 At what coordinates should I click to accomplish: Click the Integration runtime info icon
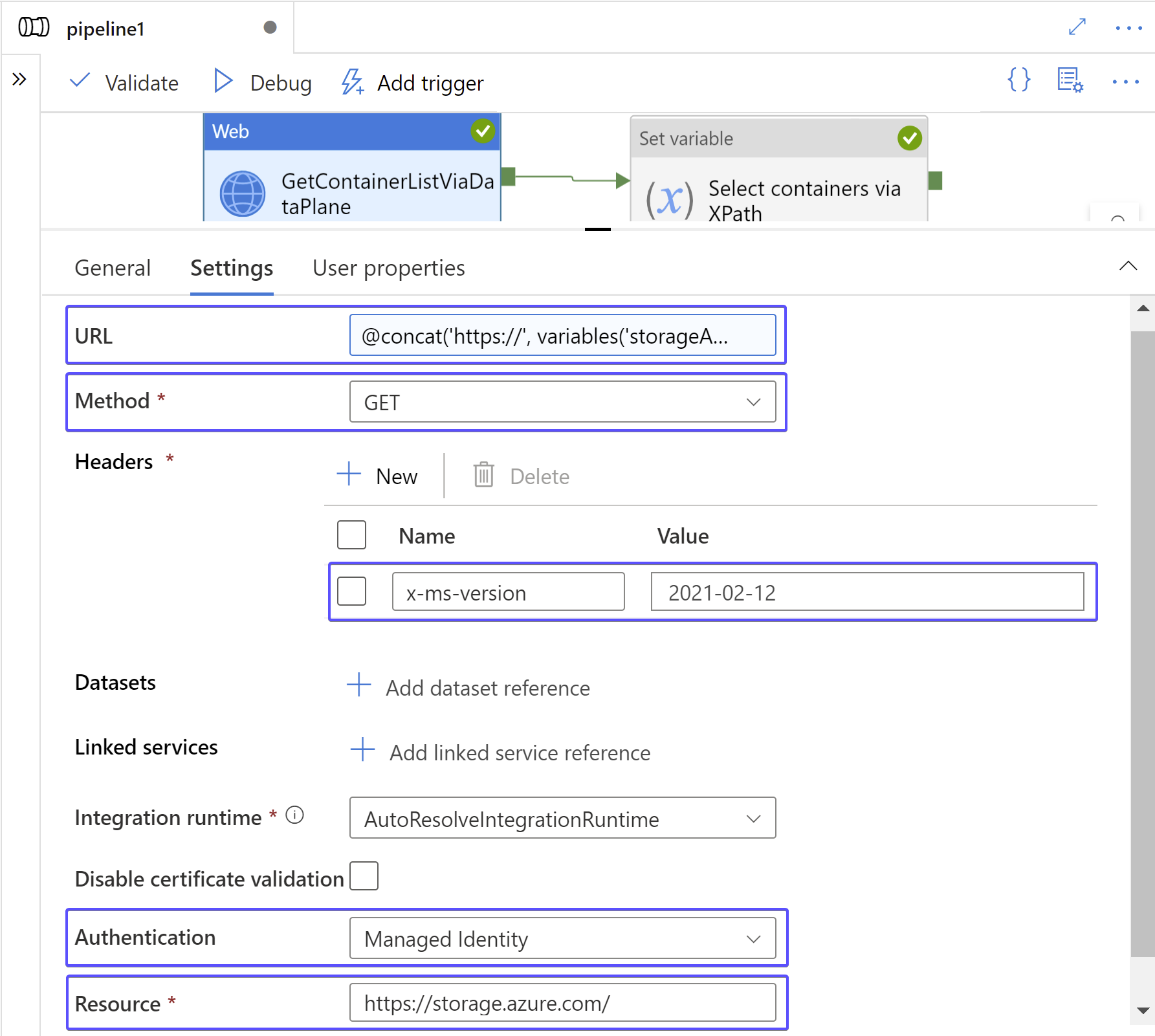coord(294,816)
